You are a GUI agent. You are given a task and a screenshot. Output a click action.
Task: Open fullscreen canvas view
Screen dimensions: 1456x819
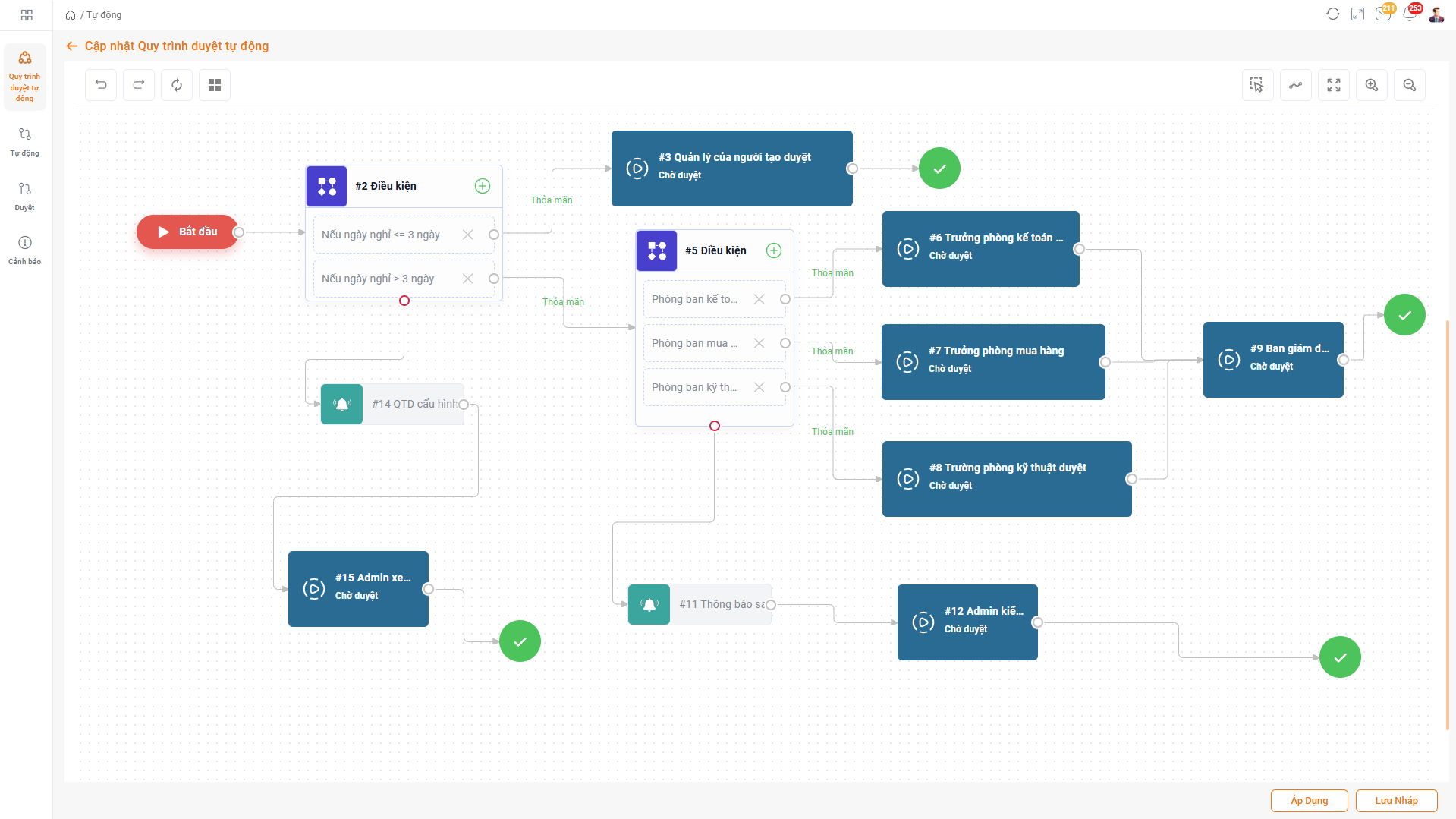pyautogui.click(x=1333, y=85)
